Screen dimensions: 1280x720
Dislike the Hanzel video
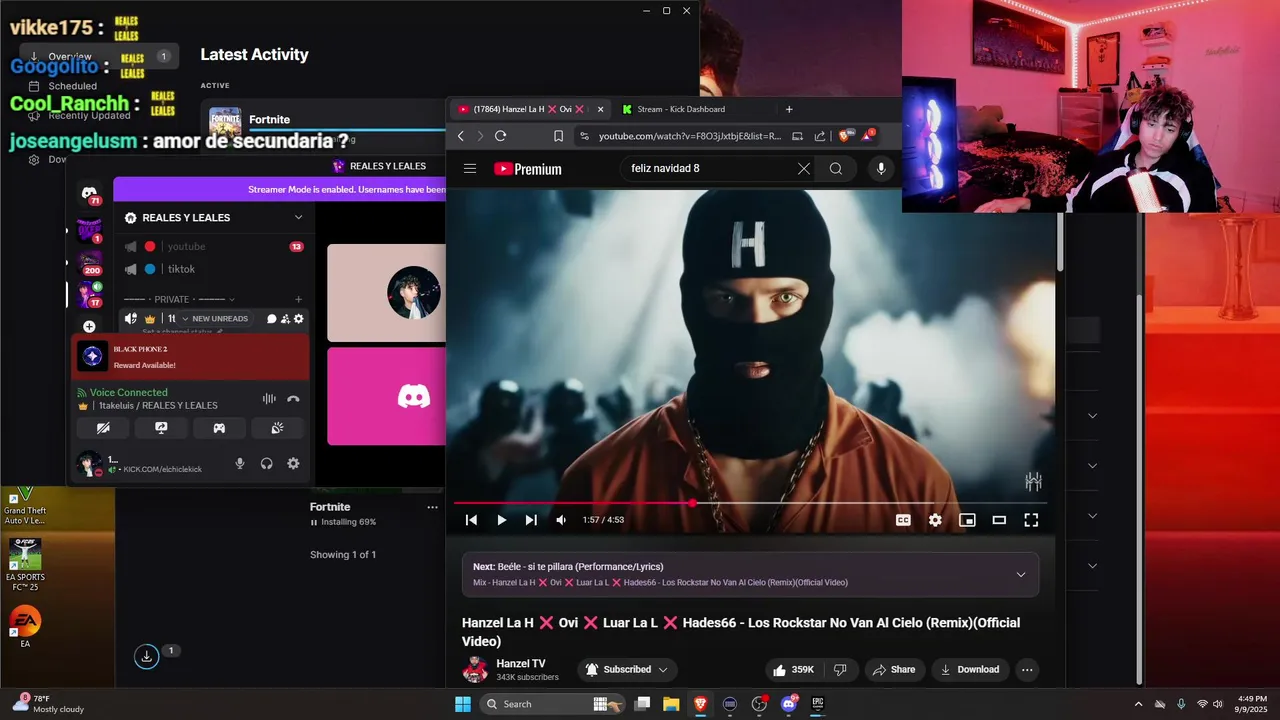click(840, 670)
